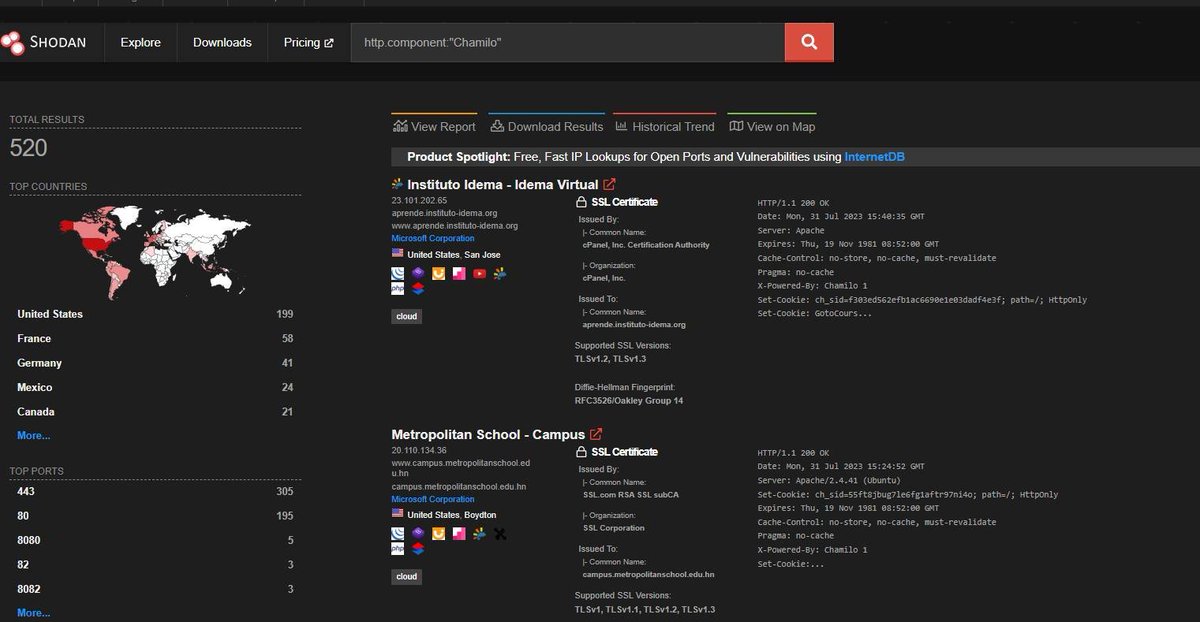Click external-link icon next to Instituto Idema
The image size is (1200, 622).
point(609,184)
